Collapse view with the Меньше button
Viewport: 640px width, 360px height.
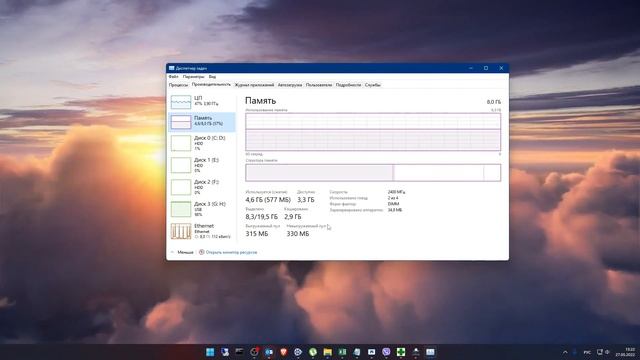coord(182,252)
